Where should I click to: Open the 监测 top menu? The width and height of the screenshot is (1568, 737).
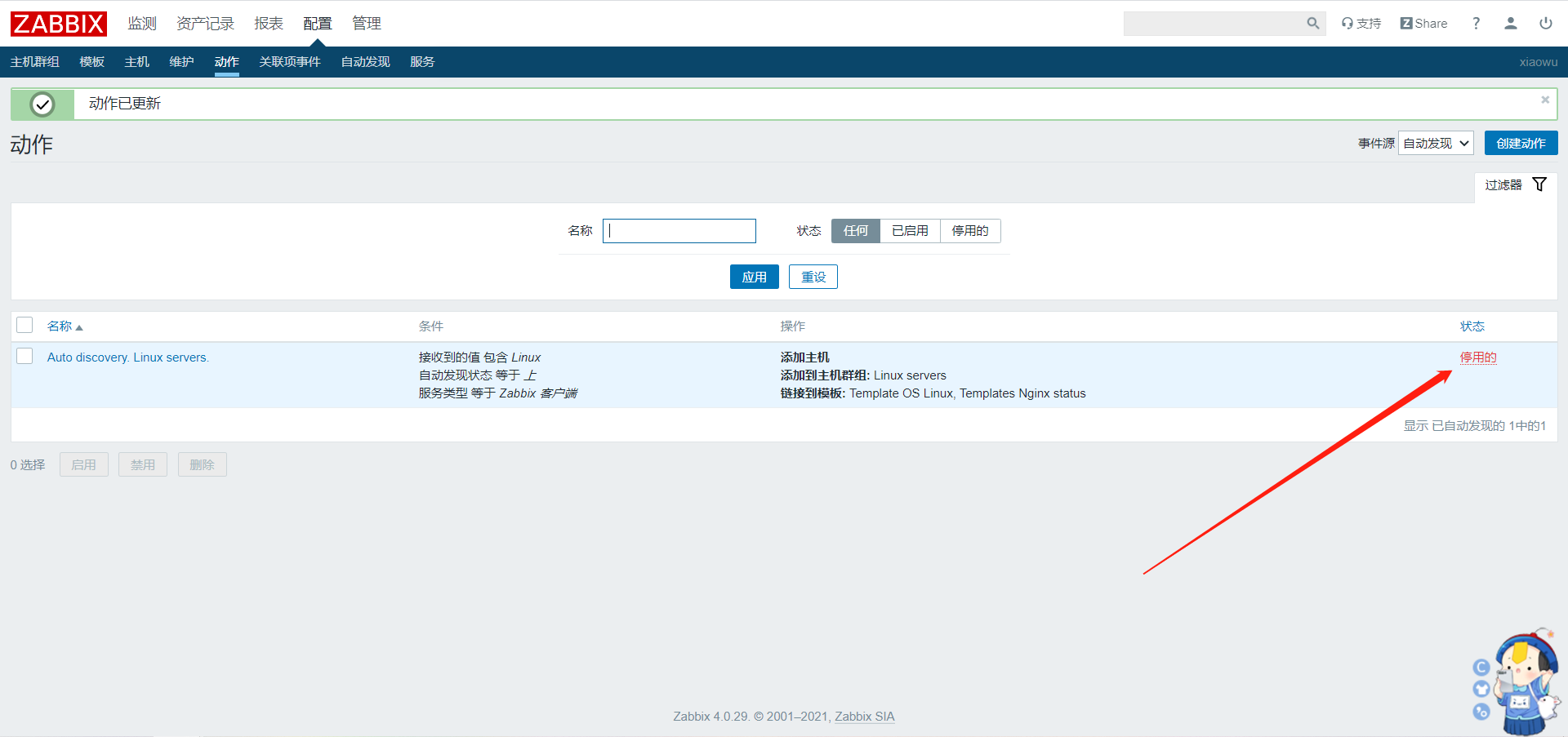(x=141, y=24)
